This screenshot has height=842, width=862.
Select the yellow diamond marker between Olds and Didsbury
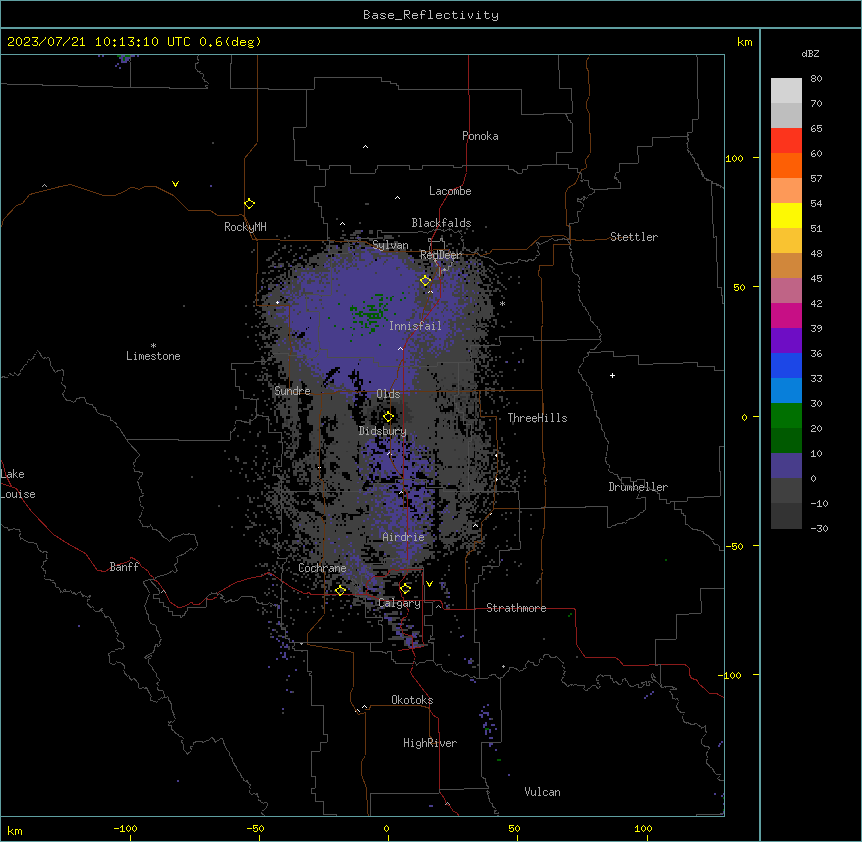tap(389, 416)
